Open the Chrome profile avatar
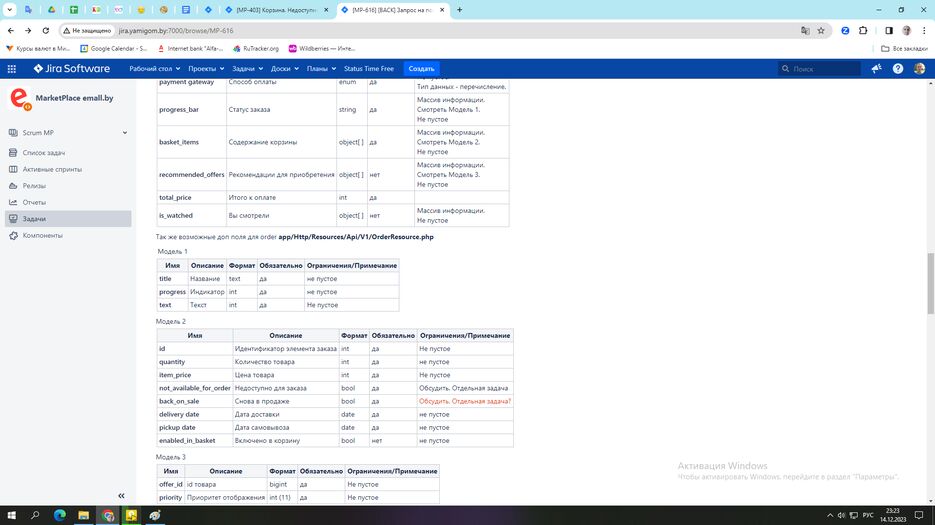Viewport: 935px width, 525px height. (906, 30)
